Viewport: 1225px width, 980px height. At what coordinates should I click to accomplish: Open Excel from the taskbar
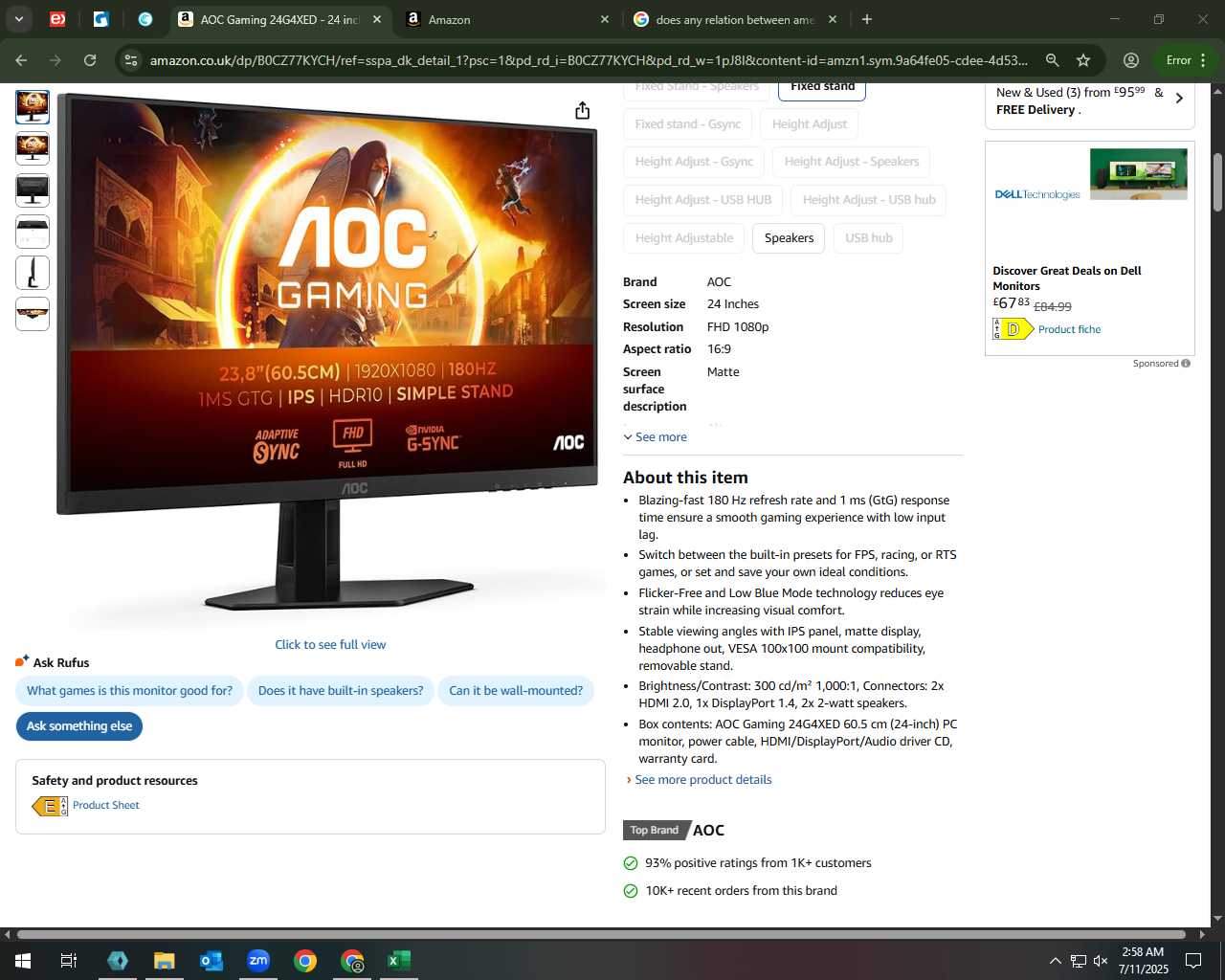point(399,961)
